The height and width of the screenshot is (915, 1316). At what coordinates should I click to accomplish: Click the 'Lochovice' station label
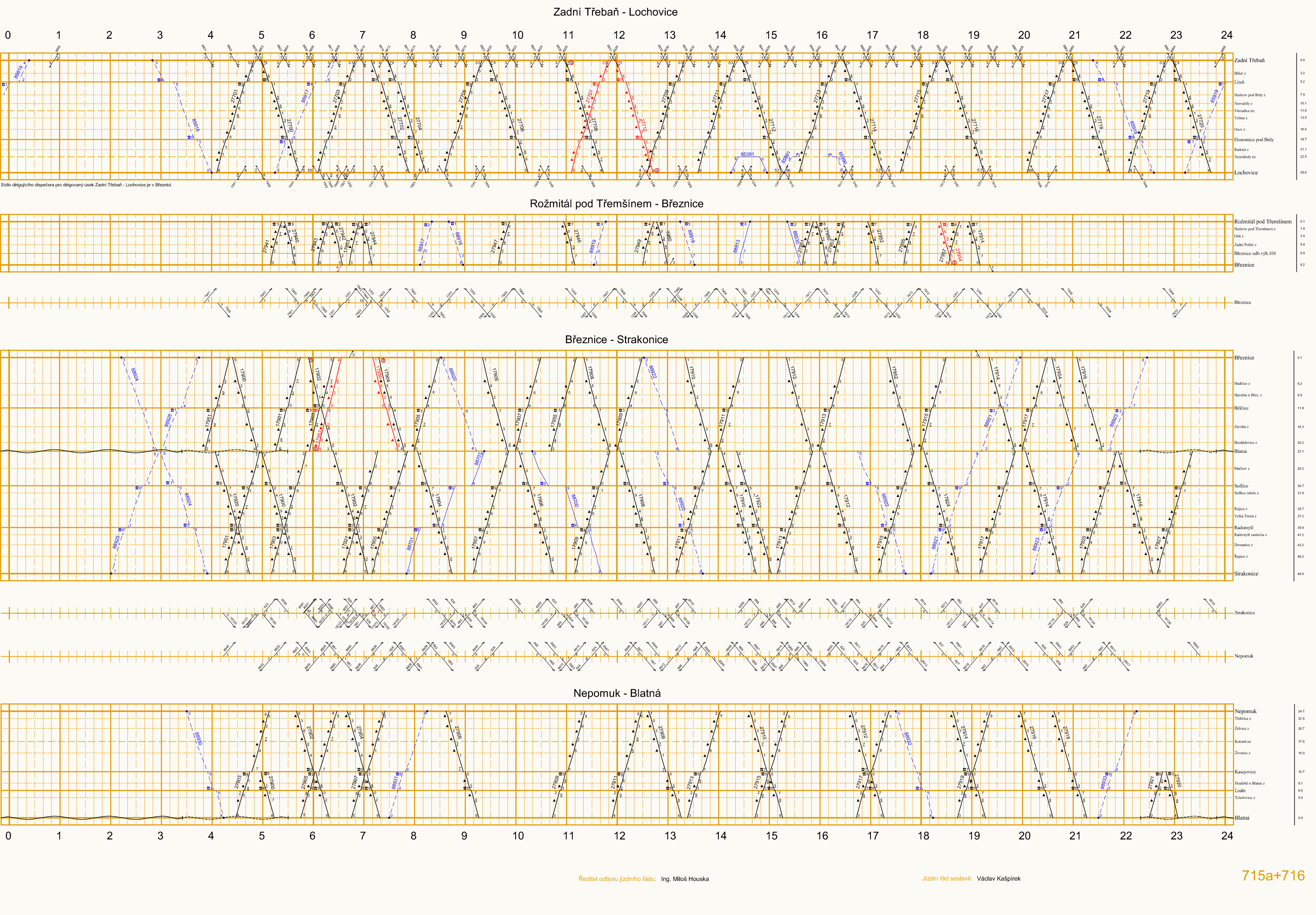(x=1246, y=173)
